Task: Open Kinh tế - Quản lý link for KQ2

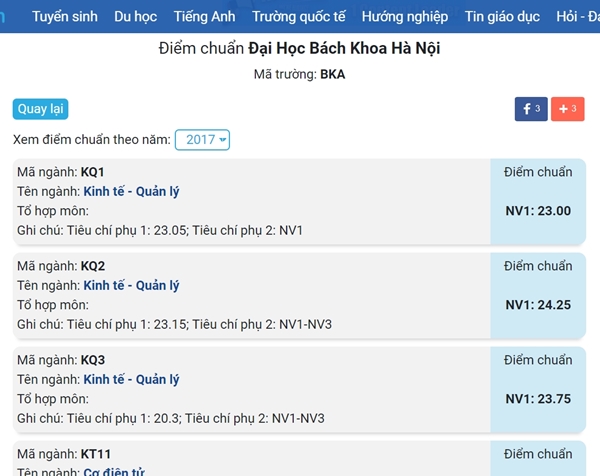Action: point(131,285)
